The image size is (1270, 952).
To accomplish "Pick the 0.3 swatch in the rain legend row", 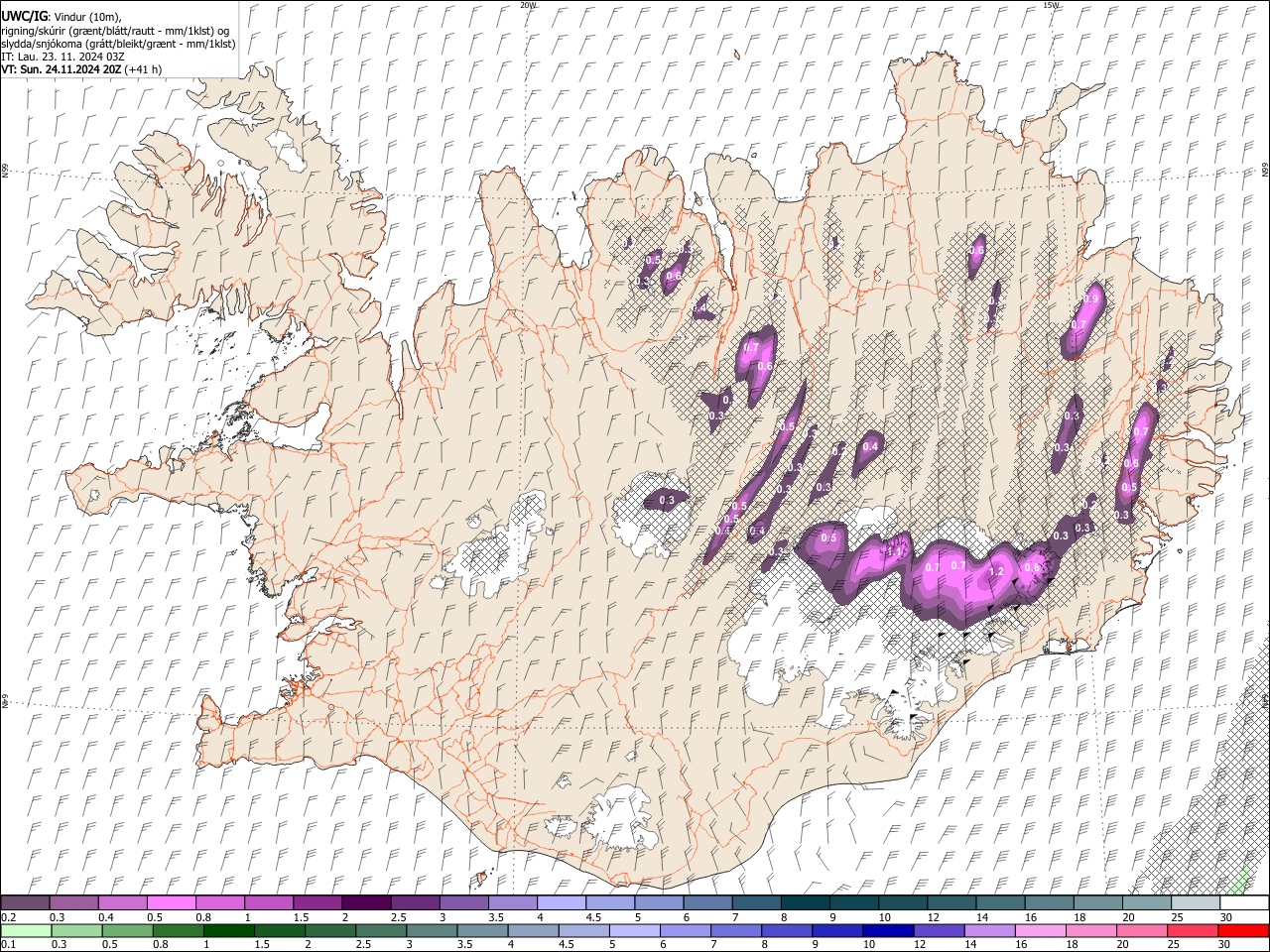I will point(76,930).
